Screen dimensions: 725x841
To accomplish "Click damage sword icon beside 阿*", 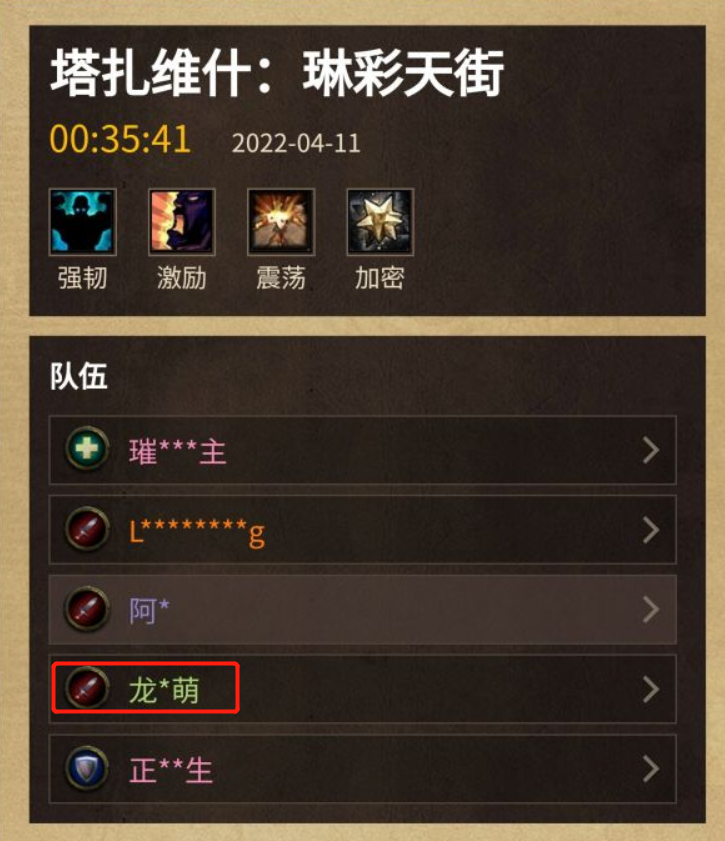I will click(x=87, y=609).
